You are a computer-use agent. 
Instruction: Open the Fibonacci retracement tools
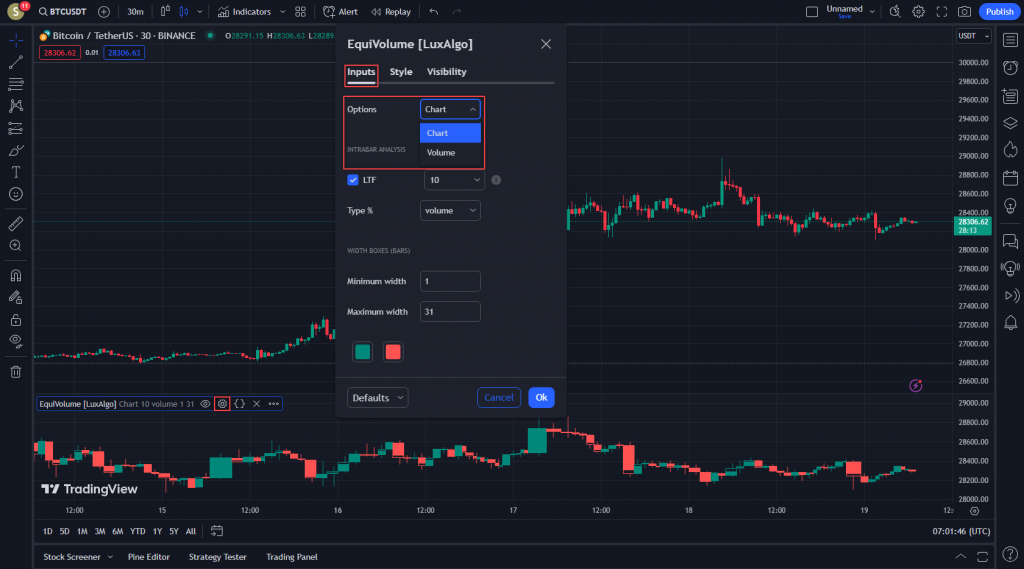[x=16, y=84]
